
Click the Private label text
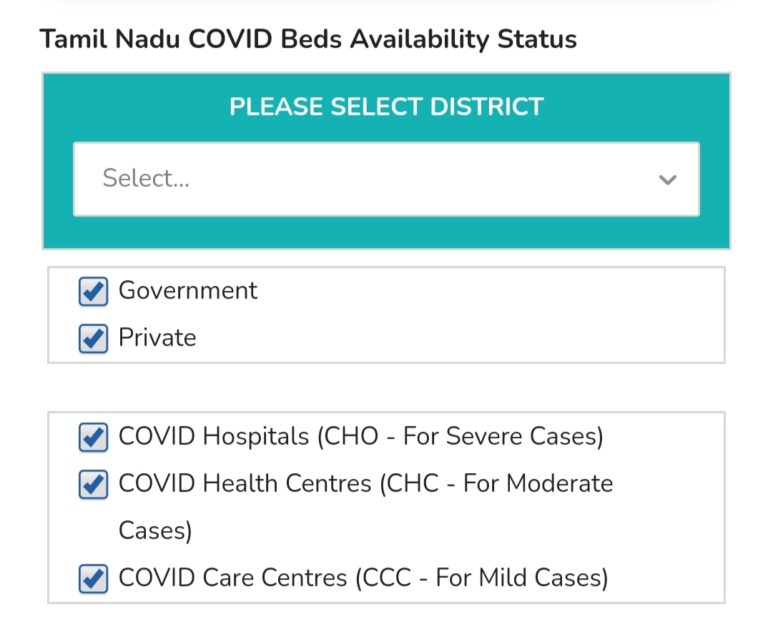pos(157,338)
